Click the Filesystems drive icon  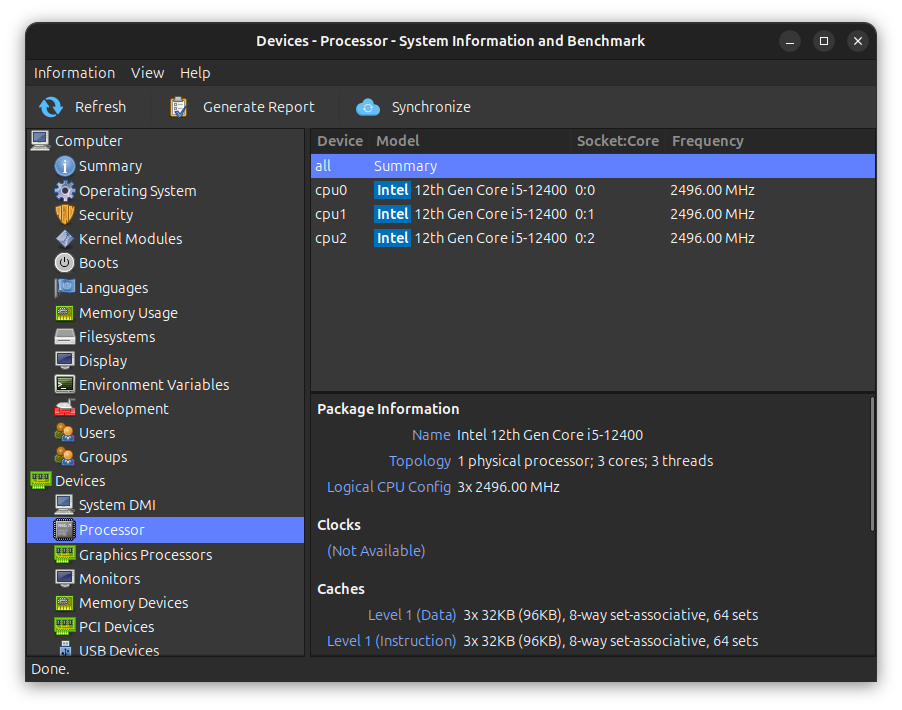(64, 336)
